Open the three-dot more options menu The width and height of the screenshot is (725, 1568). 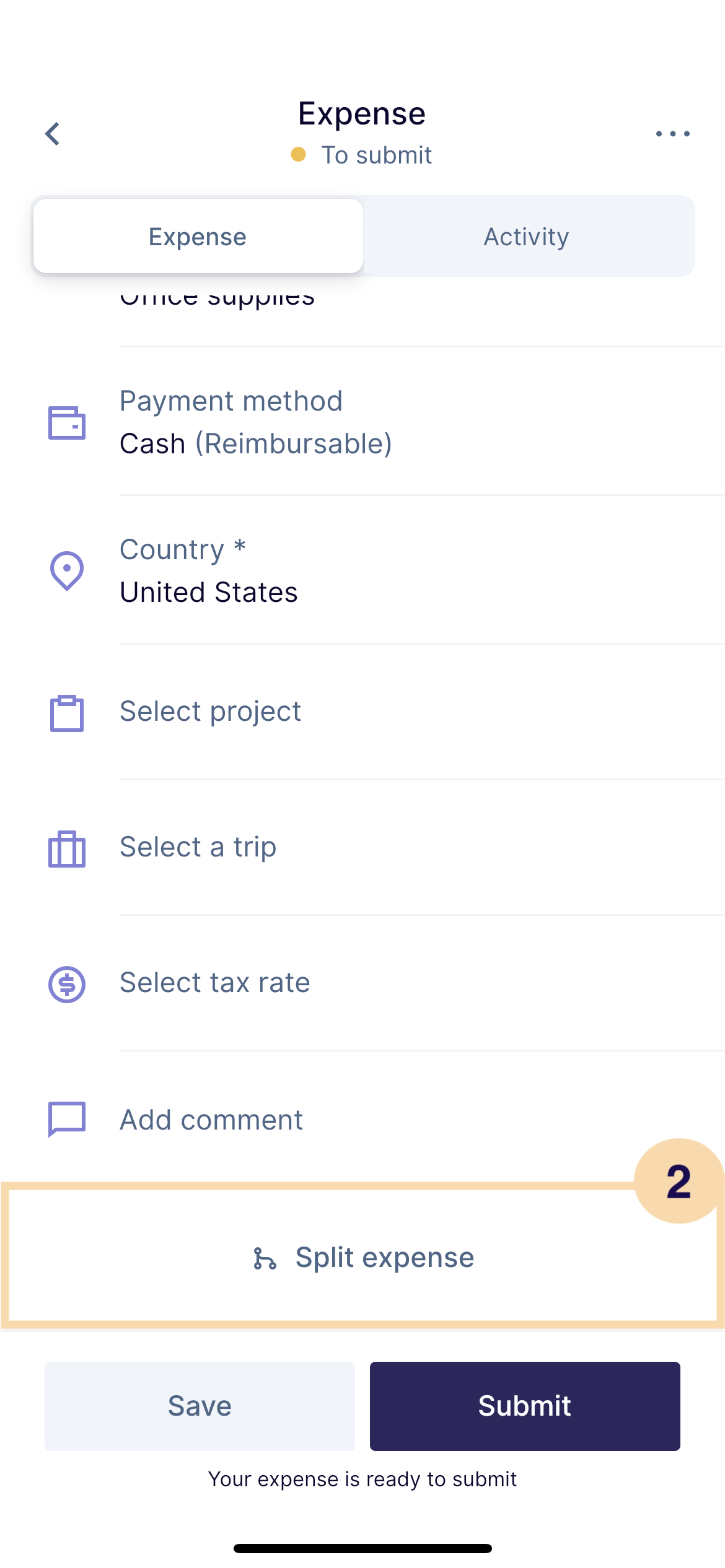coord(672,134)
